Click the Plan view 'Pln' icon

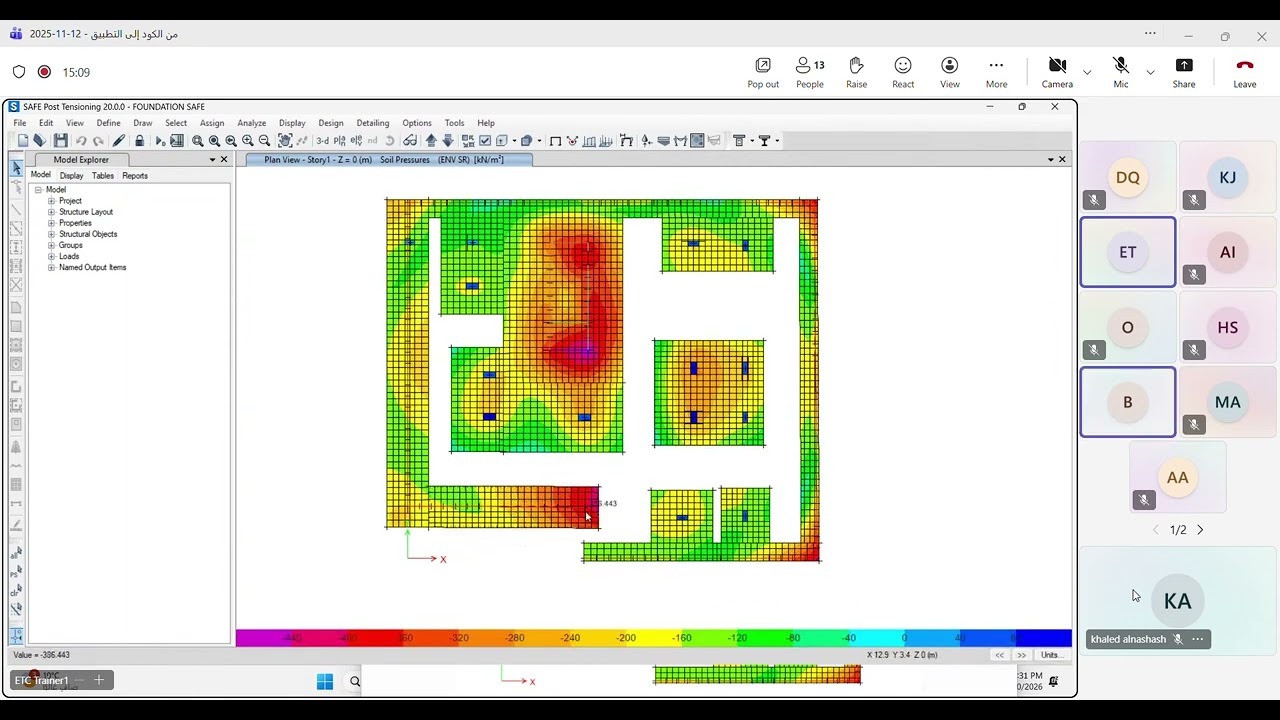(x=339, y=141)
